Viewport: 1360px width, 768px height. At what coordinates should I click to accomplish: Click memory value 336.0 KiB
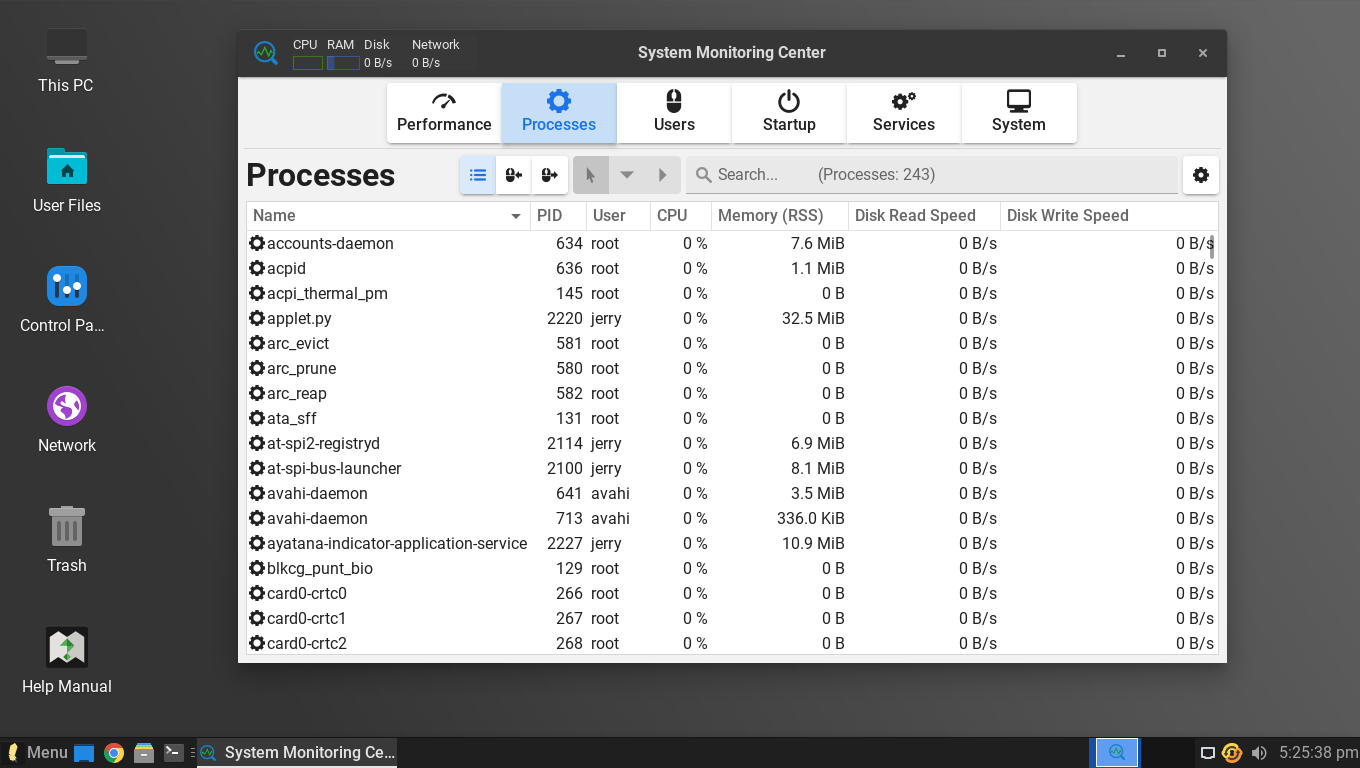point(810,518)
